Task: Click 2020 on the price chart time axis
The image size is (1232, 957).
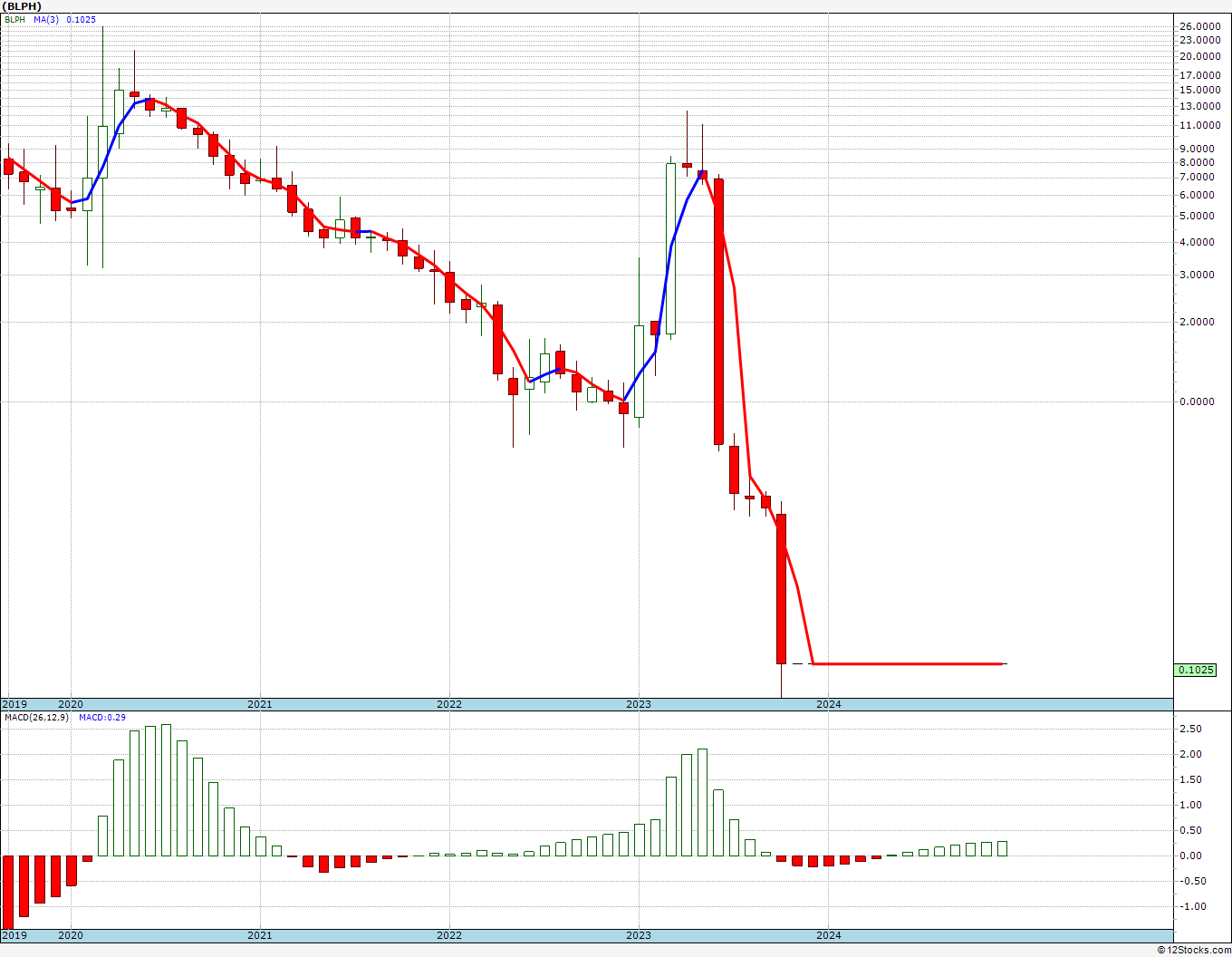Action: 70,704
